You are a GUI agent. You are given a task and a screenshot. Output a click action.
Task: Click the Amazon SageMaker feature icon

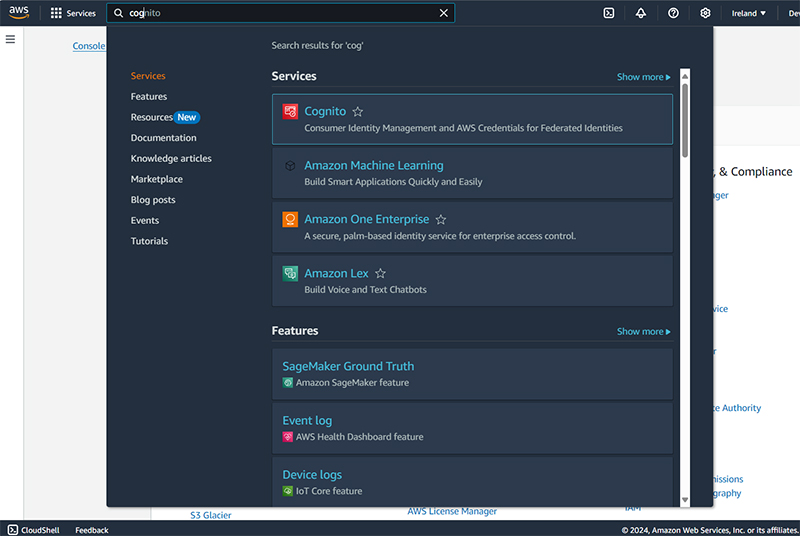[x=288, y=382]
